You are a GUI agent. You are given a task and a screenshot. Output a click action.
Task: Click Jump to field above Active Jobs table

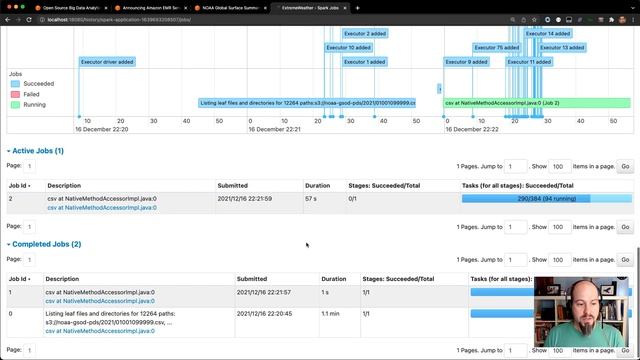tap(515, 167)
